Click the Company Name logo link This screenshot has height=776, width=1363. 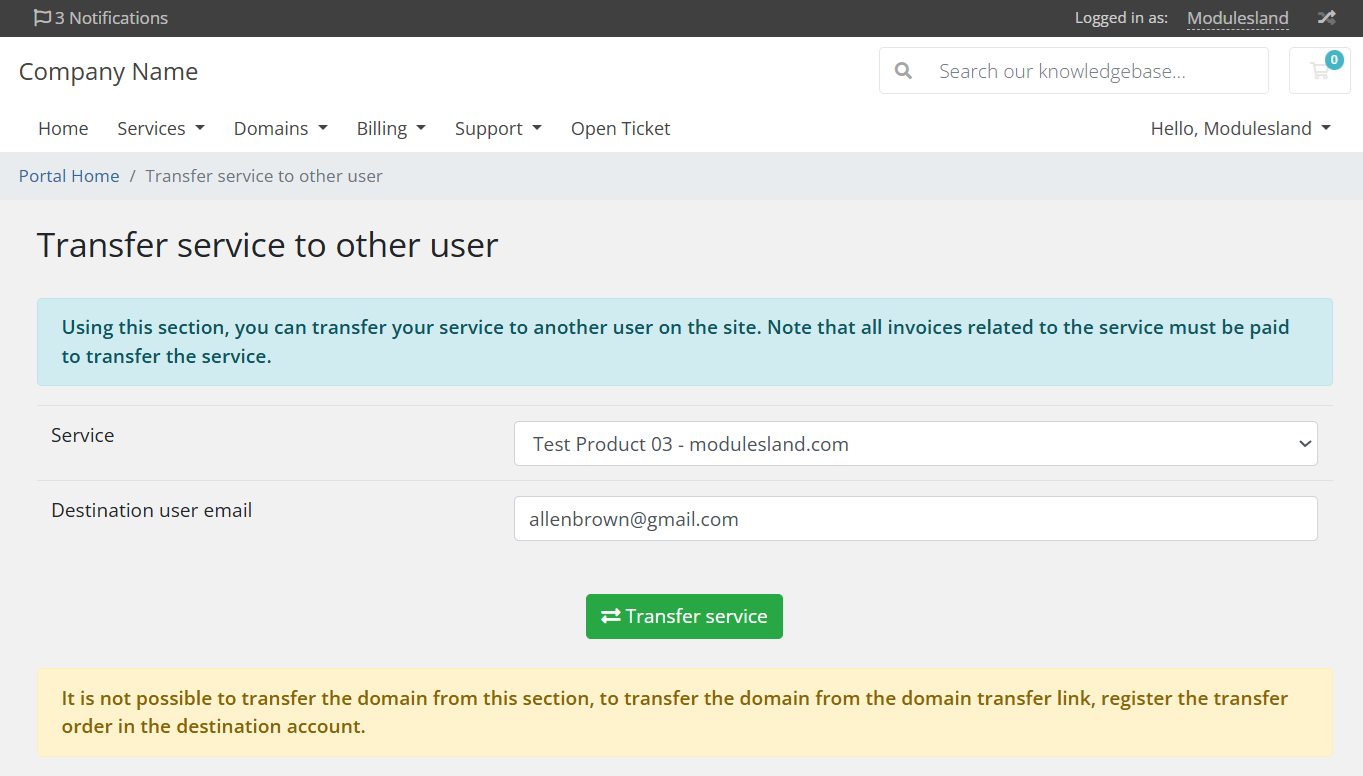tap(108, 72)
